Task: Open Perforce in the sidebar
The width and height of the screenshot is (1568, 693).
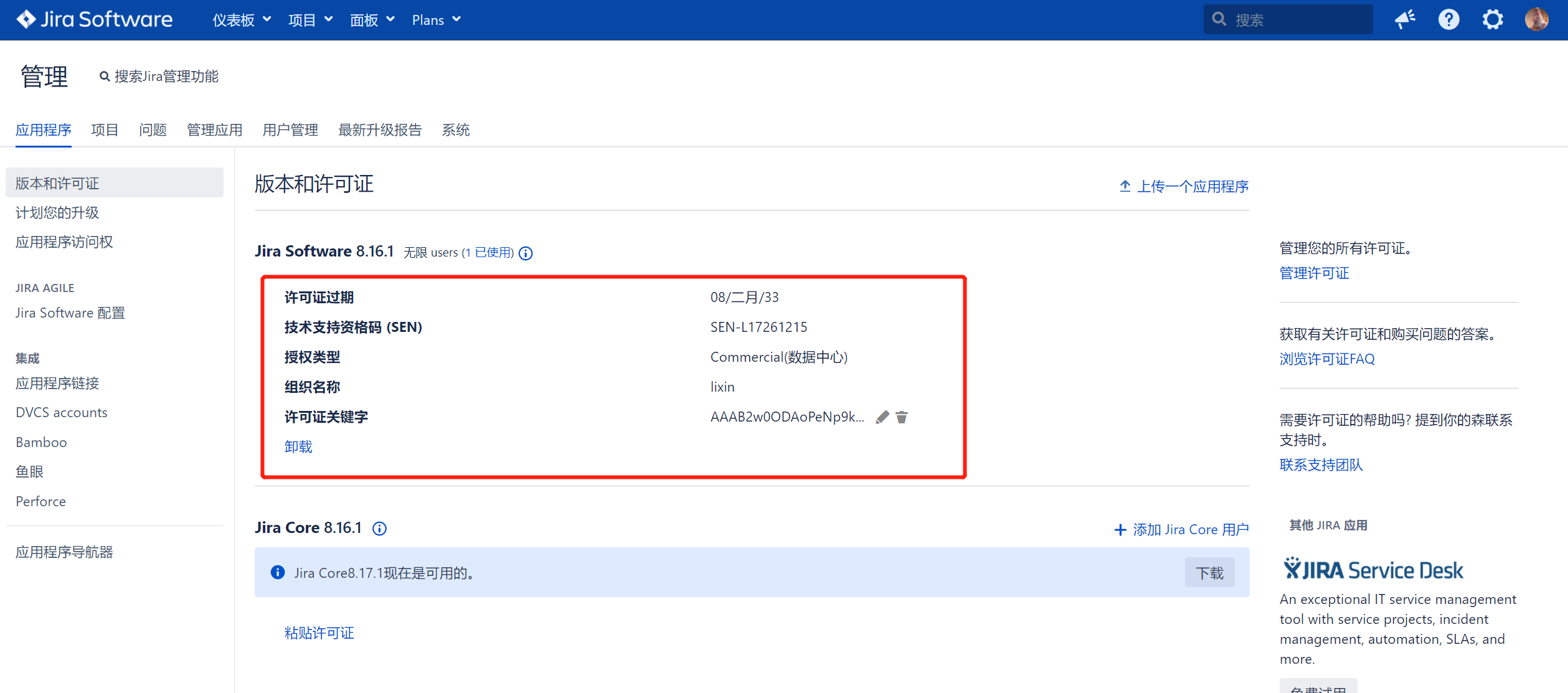Action: click(40, 502)
